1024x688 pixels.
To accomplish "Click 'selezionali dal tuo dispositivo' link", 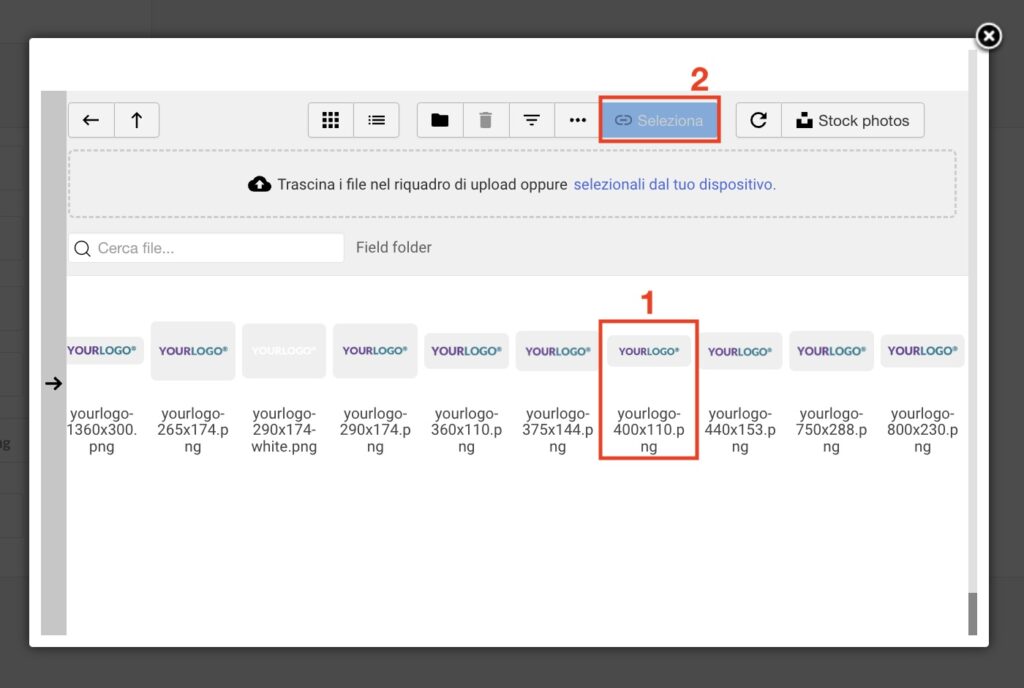I will [675, 185].
